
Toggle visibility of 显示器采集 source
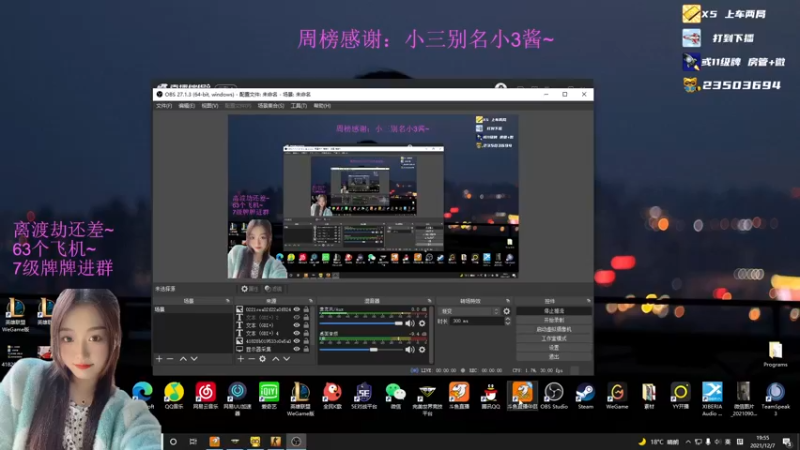296,349
